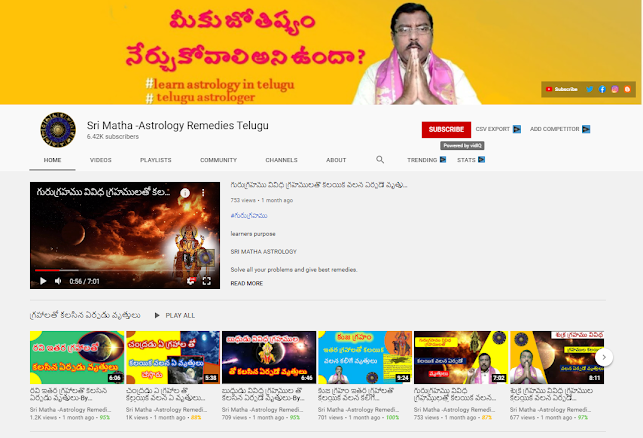Open title of the 677 views video

[x=551, y=394]
